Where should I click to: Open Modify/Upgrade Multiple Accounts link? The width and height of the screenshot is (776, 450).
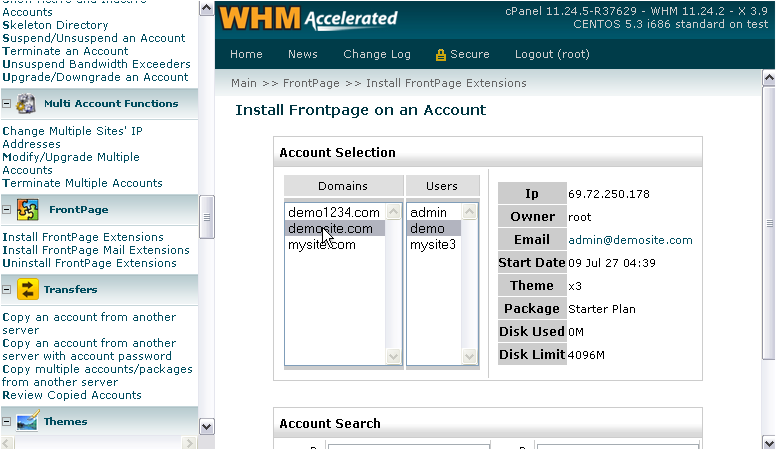tap(71, 163)
